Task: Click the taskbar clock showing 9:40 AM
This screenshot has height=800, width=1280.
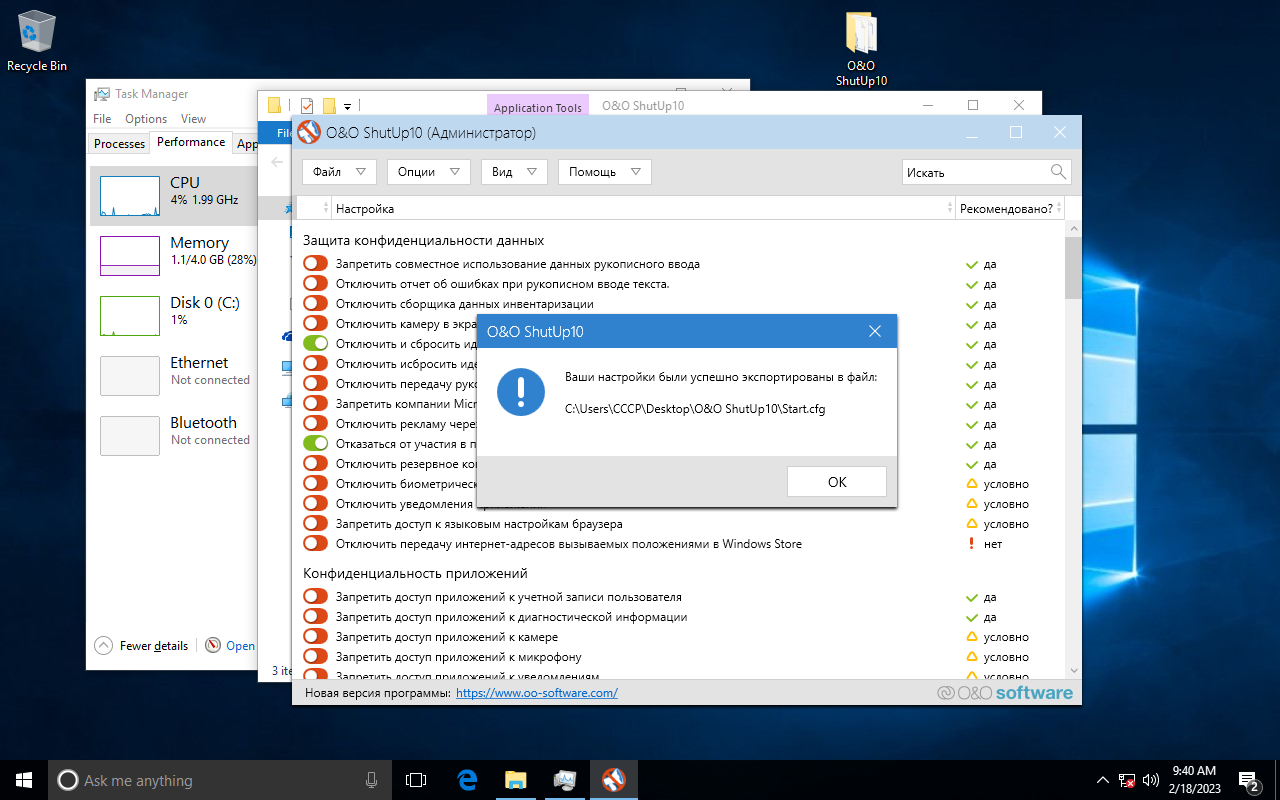Action: coord(1194,780)
